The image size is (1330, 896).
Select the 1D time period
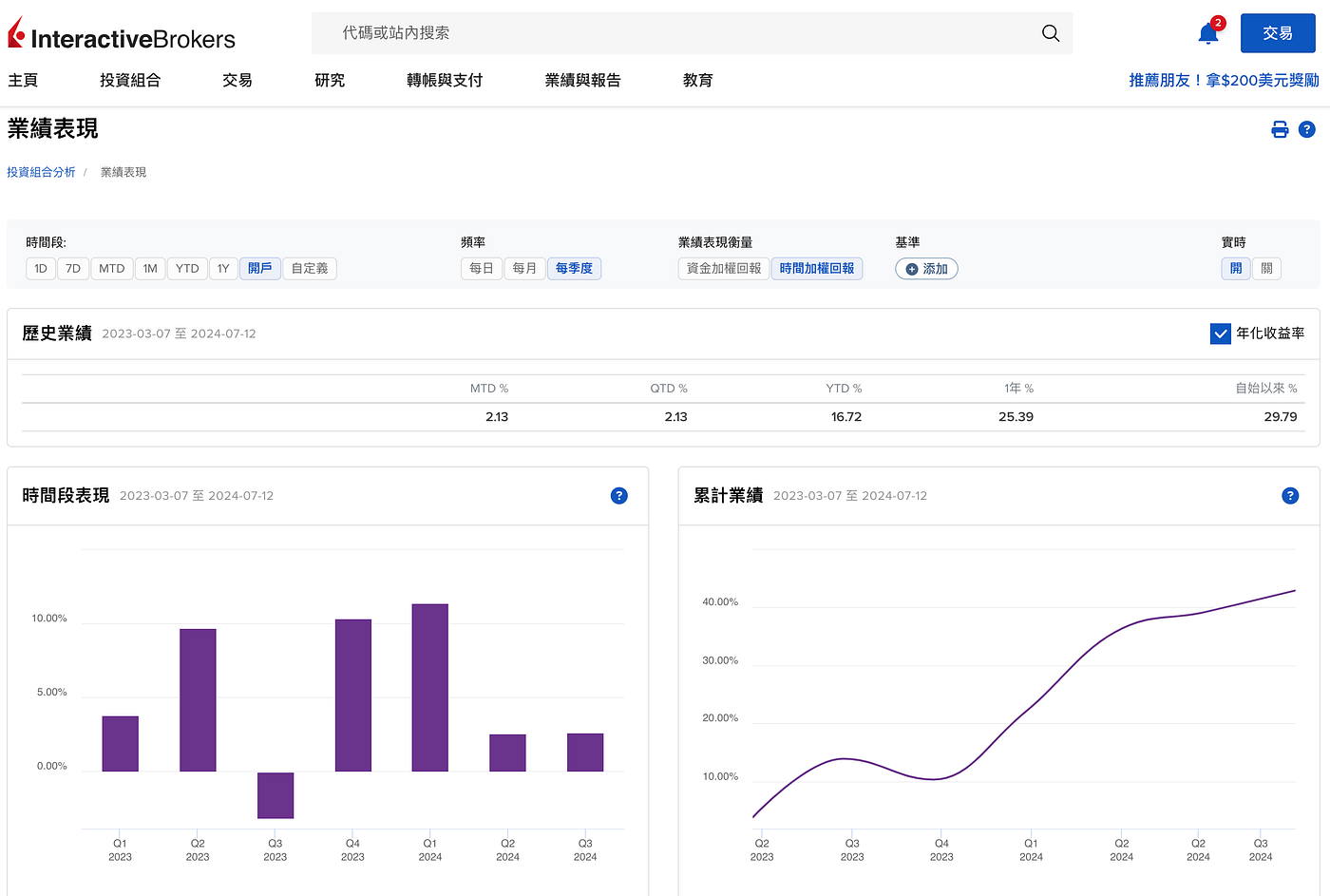[x=41, y=269]
